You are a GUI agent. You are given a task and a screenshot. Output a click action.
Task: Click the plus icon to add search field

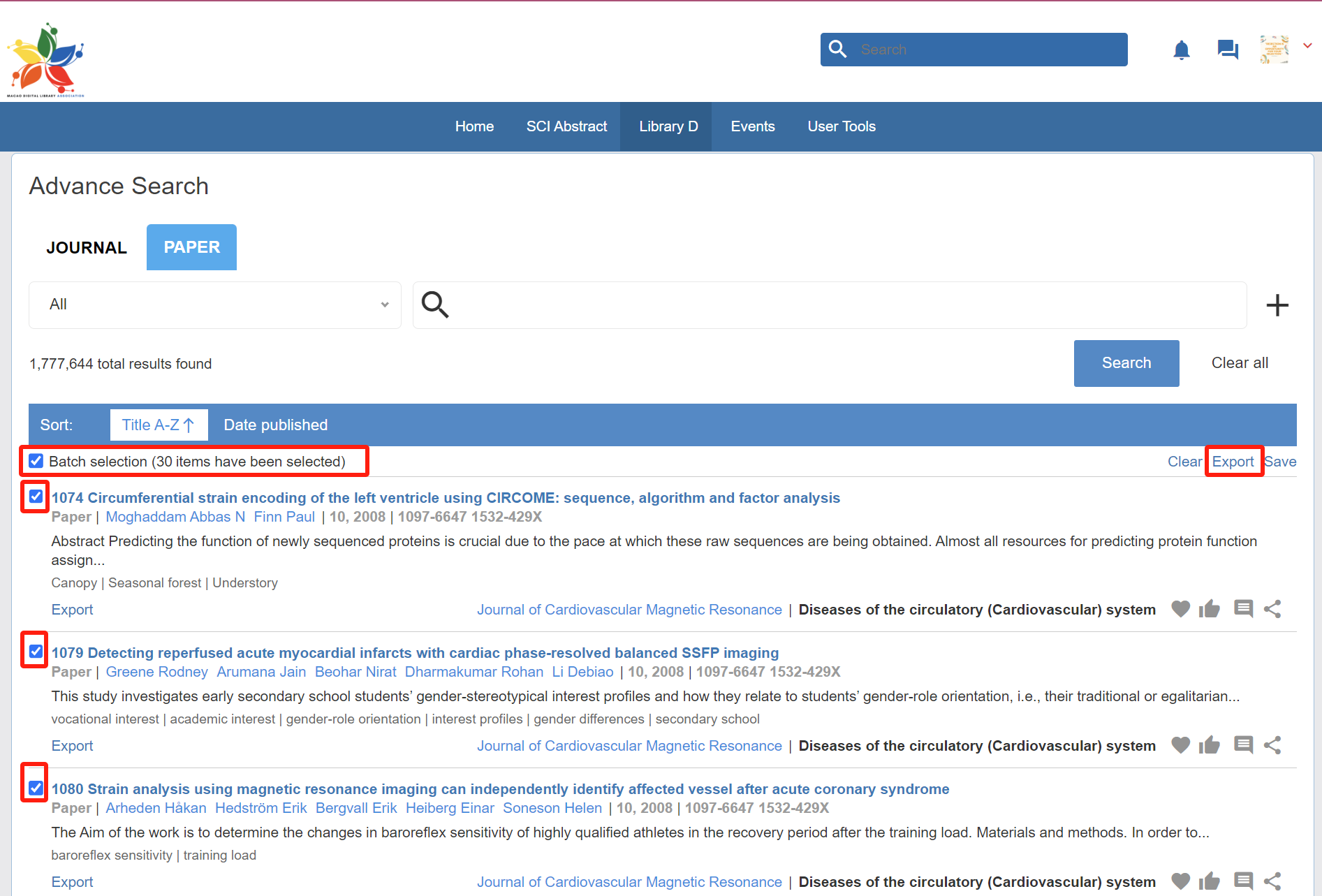click(x=1277, y=305)
